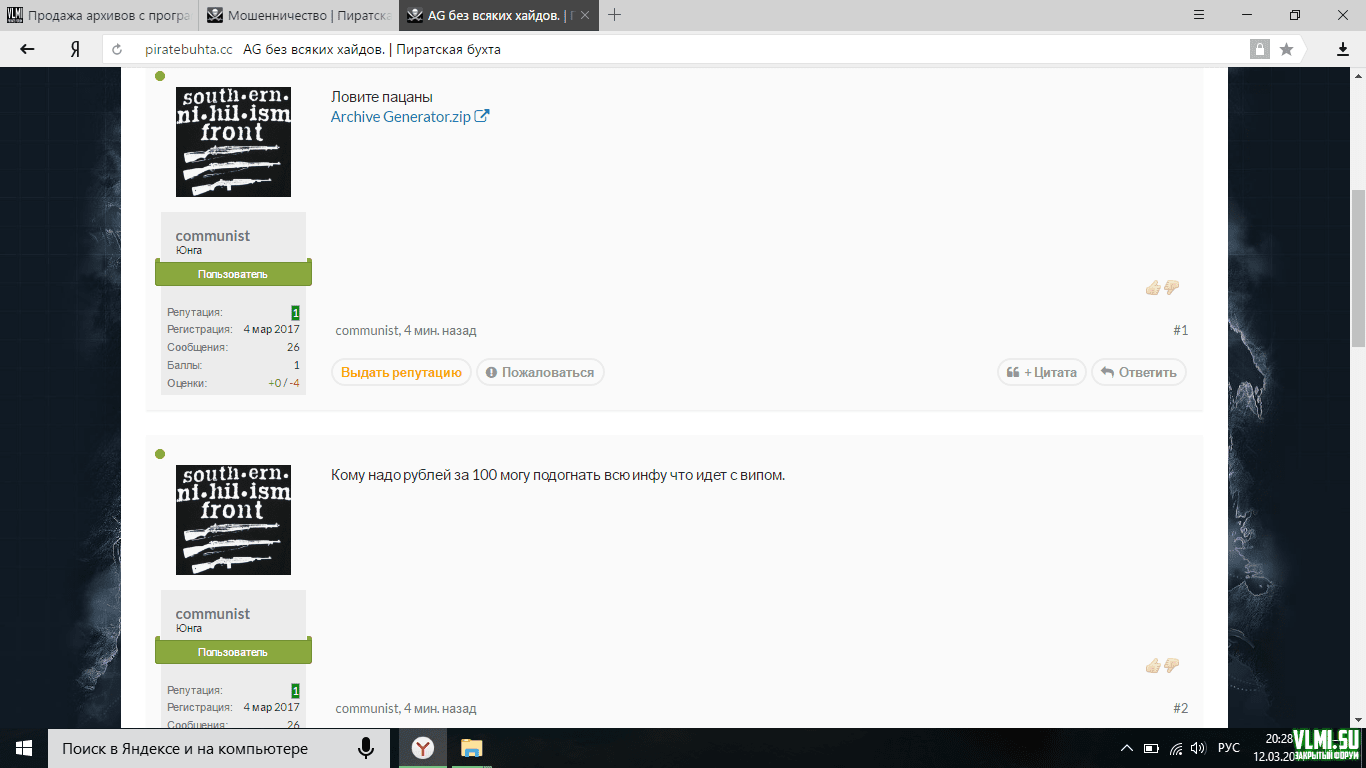Click the first post's avatar image
Viewport: 1366px width, 768px height.
point(233,141)
